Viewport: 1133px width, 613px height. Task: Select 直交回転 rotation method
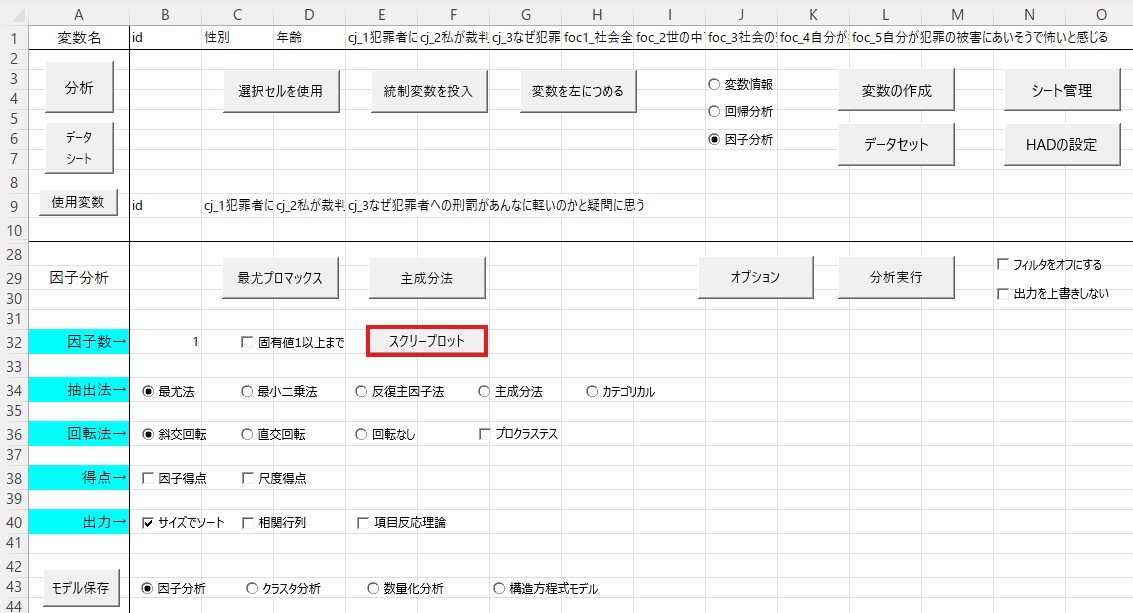pos(248,434)
